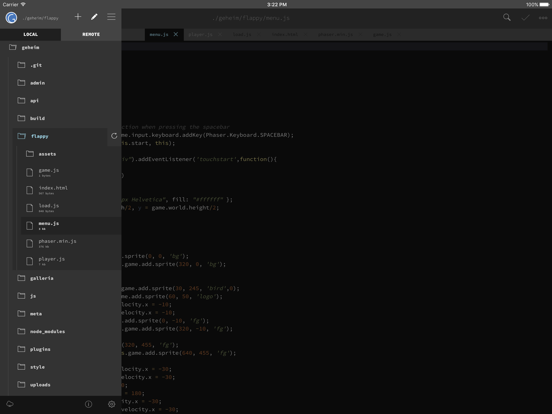Click the cloud icon at sidebar bottom
Screen dimensions: 552x414
point(10,404)
